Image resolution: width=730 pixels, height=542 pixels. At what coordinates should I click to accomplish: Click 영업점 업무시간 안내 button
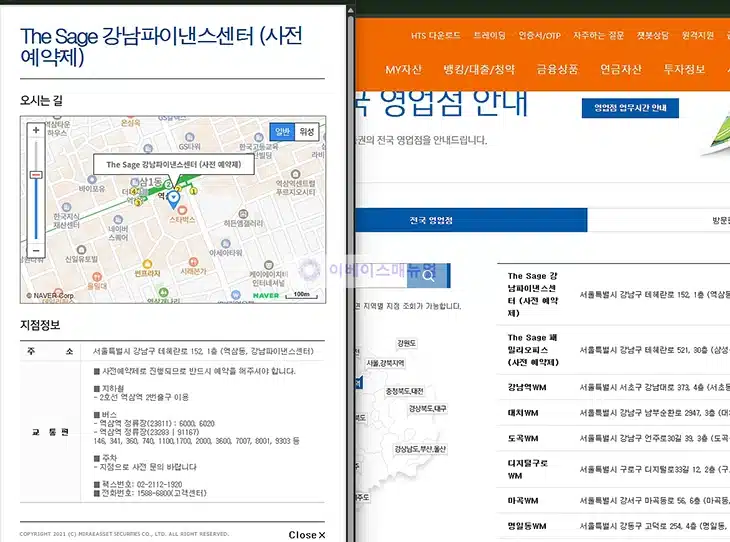click(630, 108)
